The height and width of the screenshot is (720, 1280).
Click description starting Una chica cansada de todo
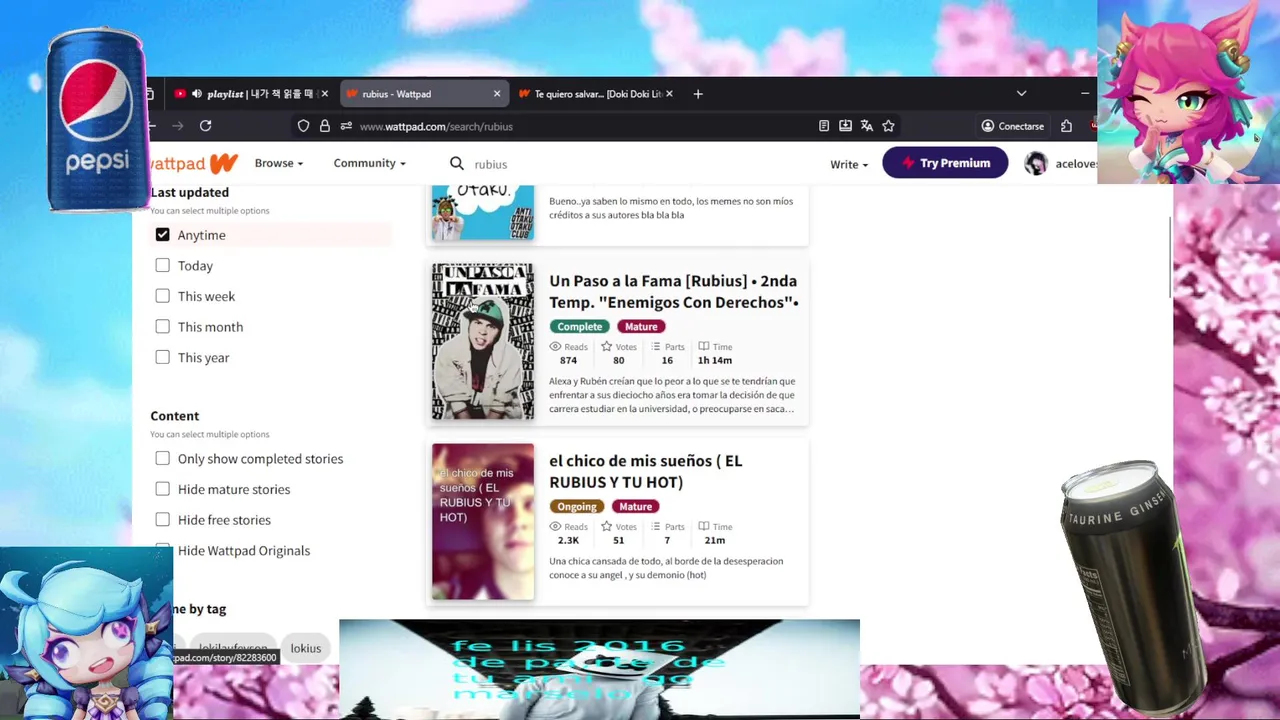click(x=666, y=568)
